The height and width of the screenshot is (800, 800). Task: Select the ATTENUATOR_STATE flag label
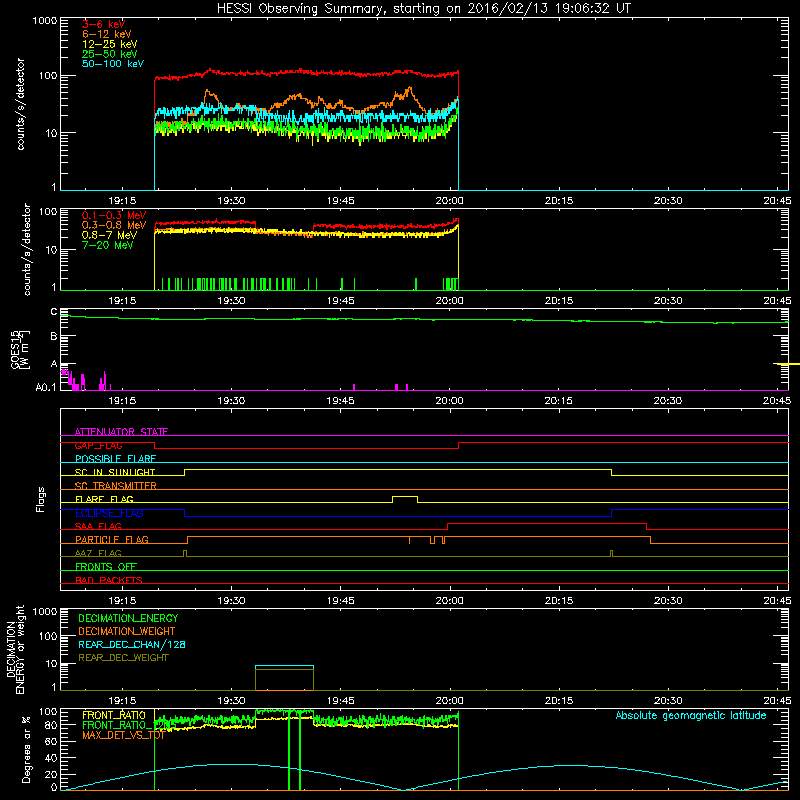point(121,432)
